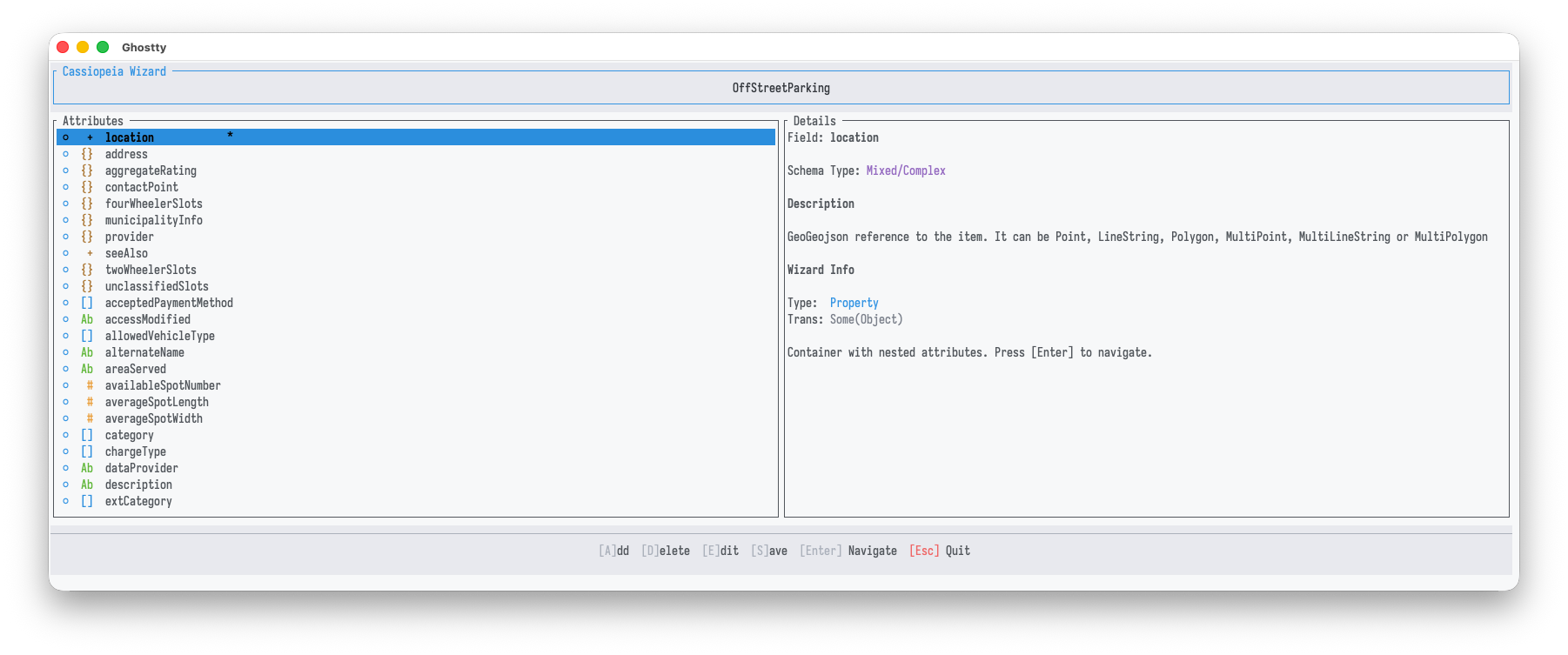Select the unclassifiedSlots attribute
This screenshot has height=655, width=1568.
click(x=416, y=286)
